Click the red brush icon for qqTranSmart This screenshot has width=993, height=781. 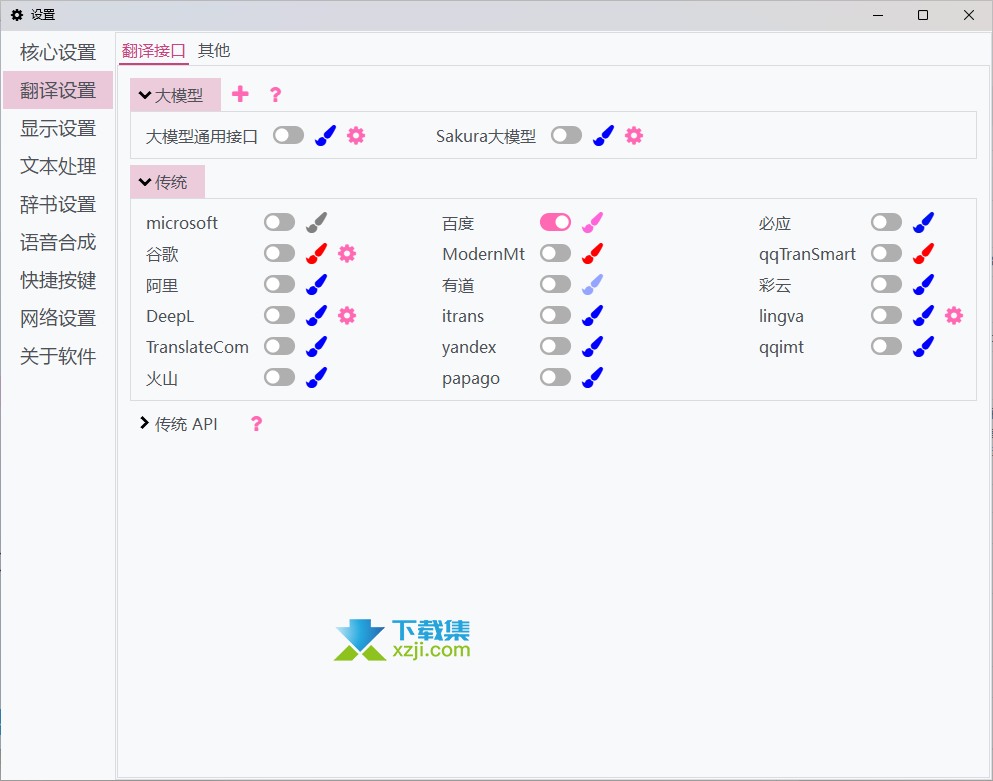(924, 253)
